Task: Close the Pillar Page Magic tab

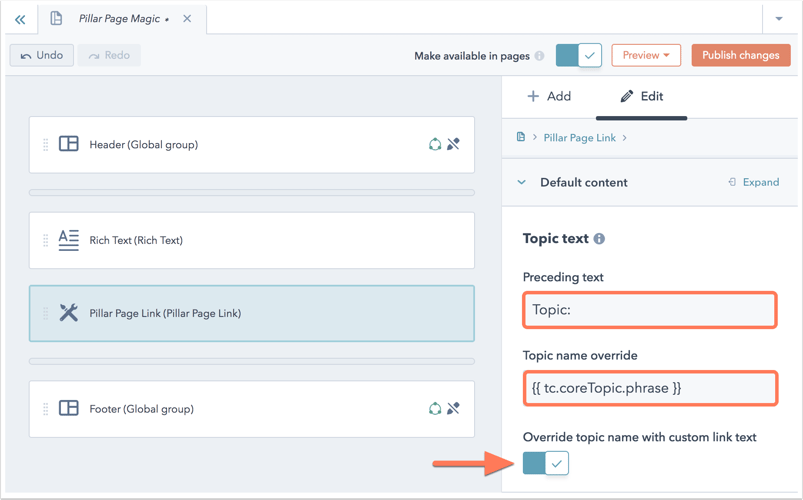Action: click(x=187, y=18)
